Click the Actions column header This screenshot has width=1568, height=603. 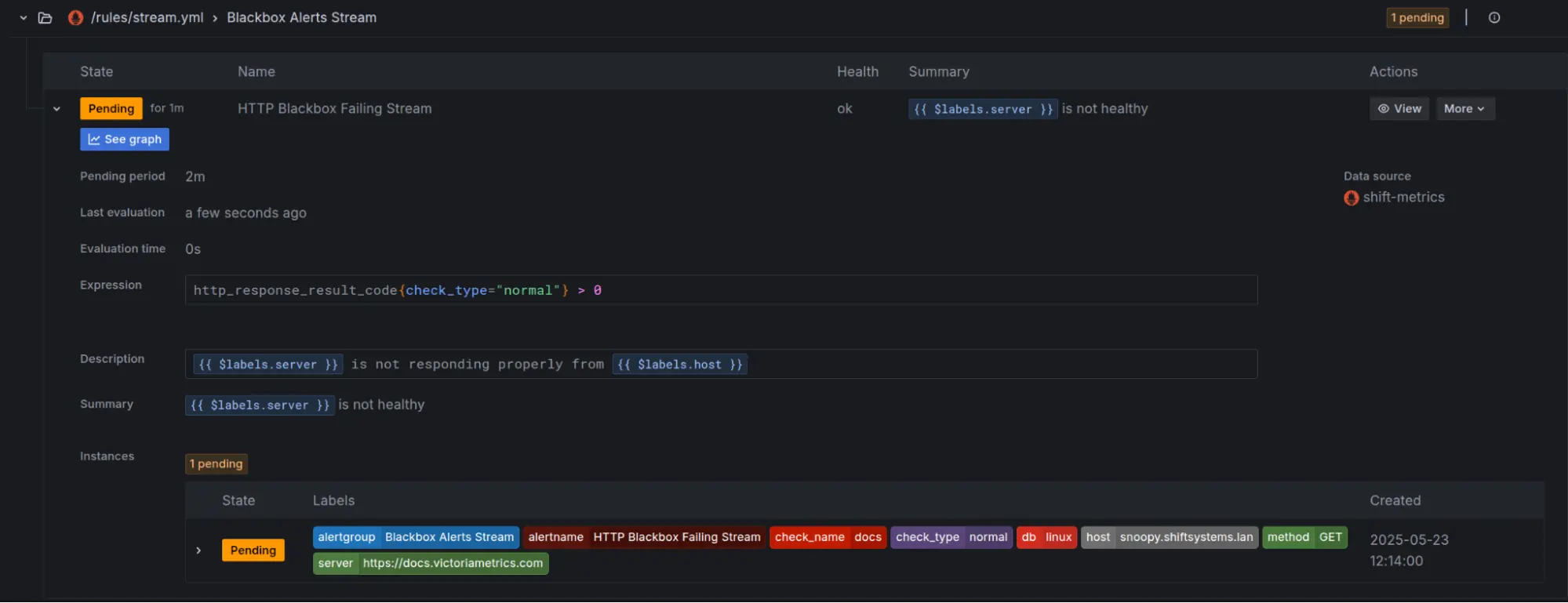pyautogui.click(x=1393, y=71)
